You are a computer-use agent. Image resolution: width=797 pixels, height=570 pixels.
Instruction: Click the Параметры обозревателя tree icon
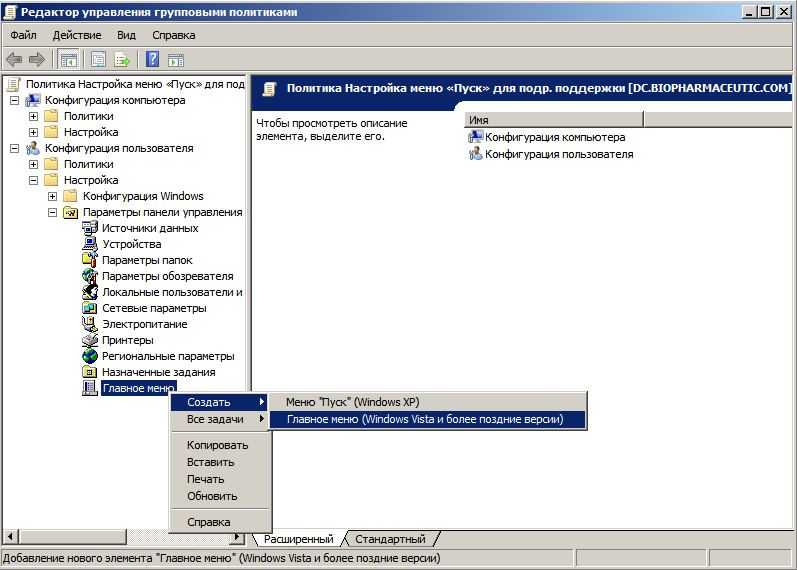[90, 276]
